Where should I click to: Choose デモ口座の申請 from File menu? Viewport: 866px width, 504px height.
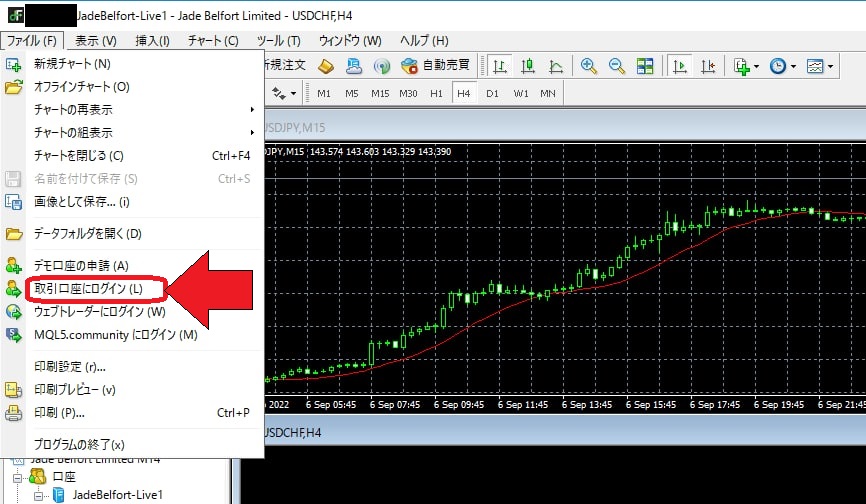click(x=81, y=265)
